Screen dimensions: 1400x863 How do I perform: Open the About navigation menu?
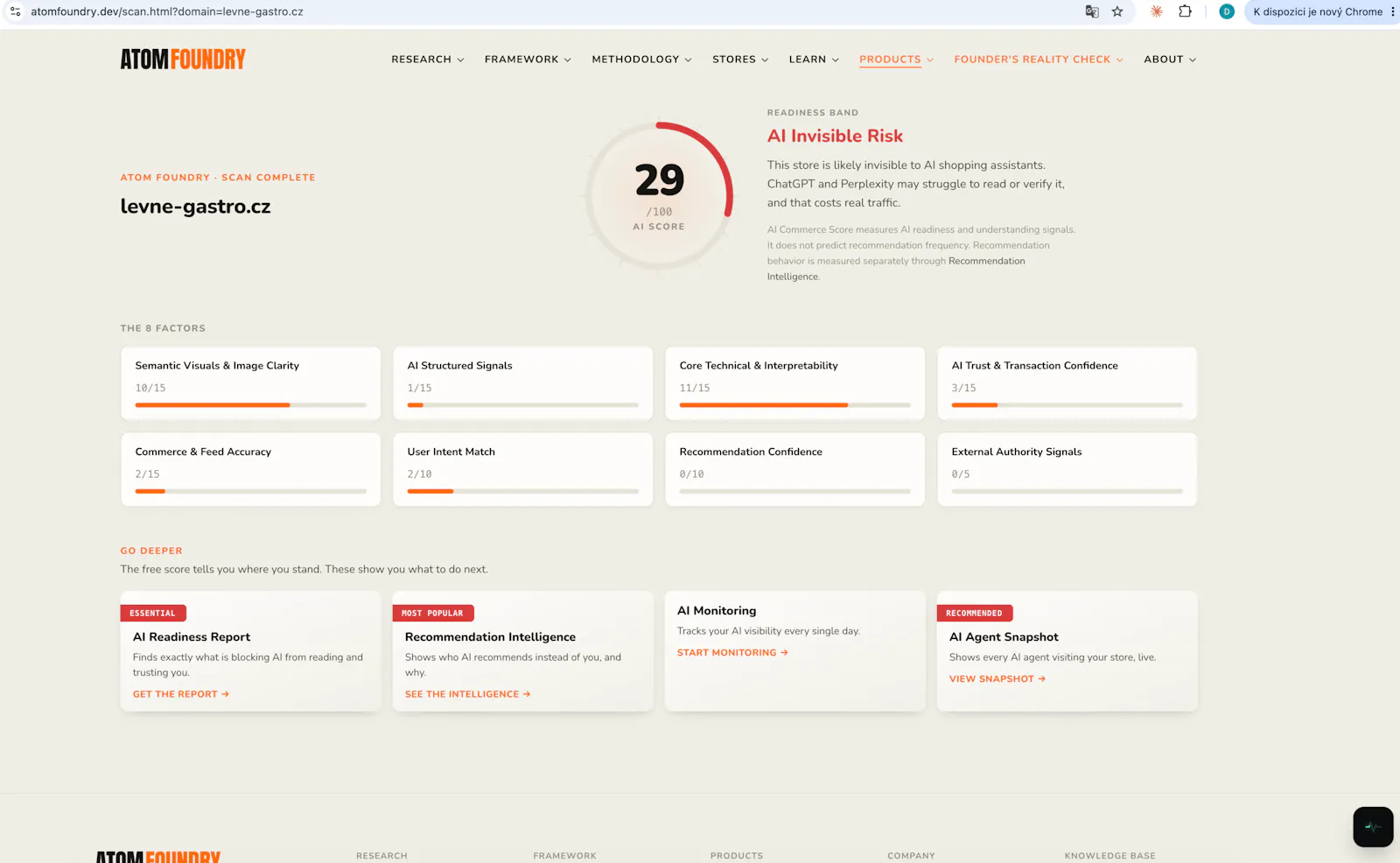[x=1170, y=60]
